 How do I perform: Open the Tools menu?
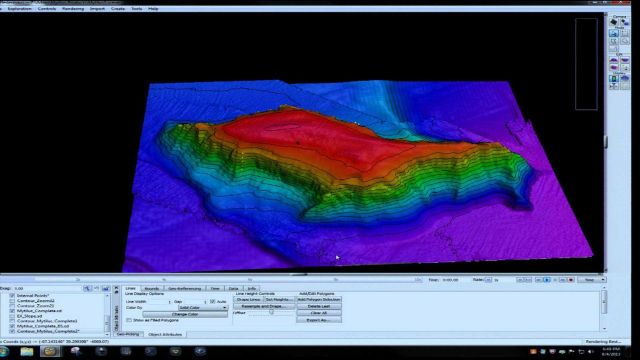[x=137, y=9]
